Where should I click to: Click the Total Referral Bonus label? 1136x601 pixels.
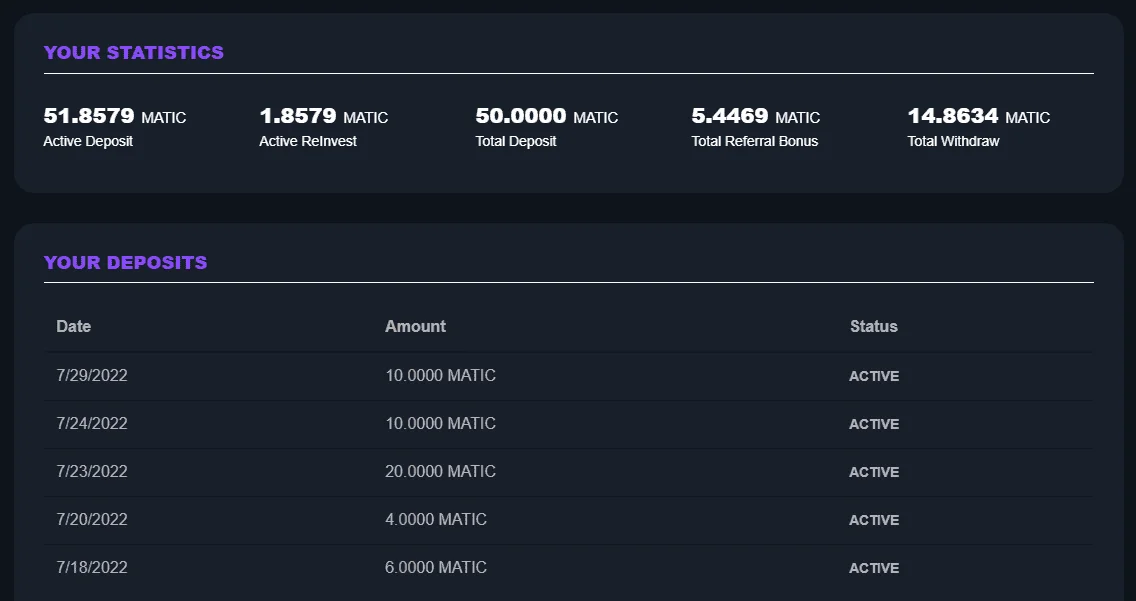point(755,141)
